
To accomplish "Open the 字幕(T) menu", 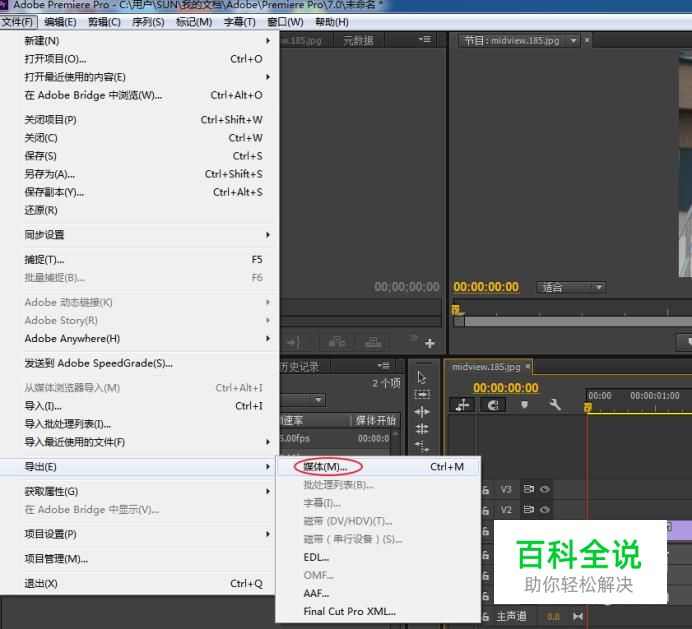I will point(240,22).
